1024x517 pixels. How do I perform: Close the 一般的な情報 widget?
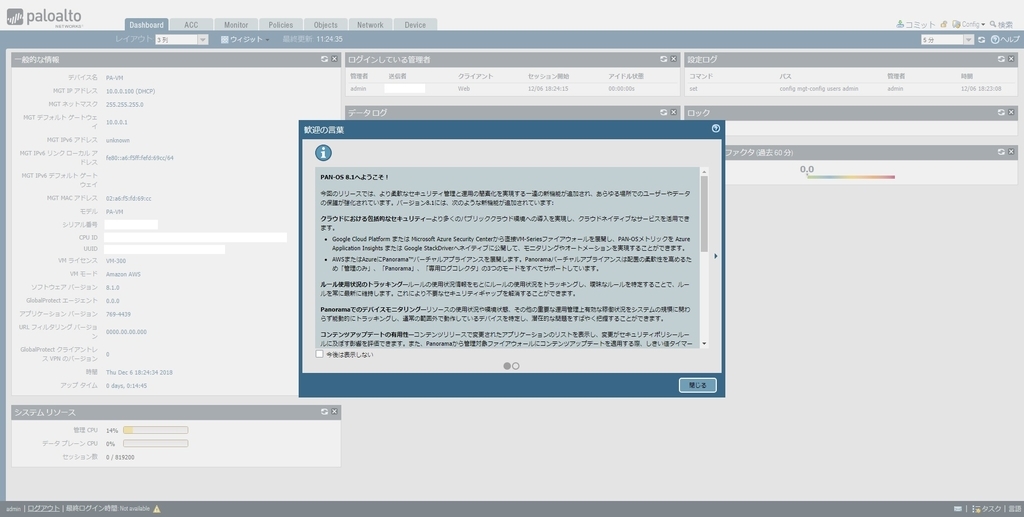(x=334, y=59)
